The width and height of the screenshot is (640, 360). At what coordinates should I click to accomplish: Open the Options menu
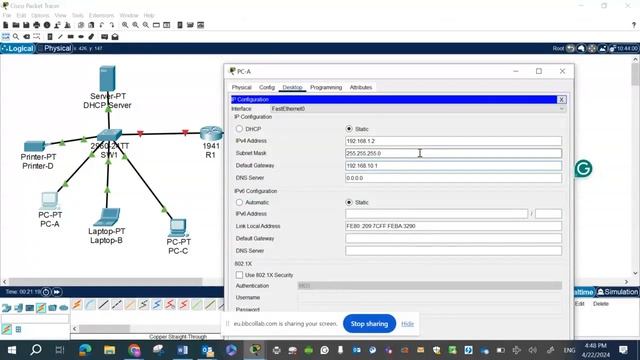[40, 16]
